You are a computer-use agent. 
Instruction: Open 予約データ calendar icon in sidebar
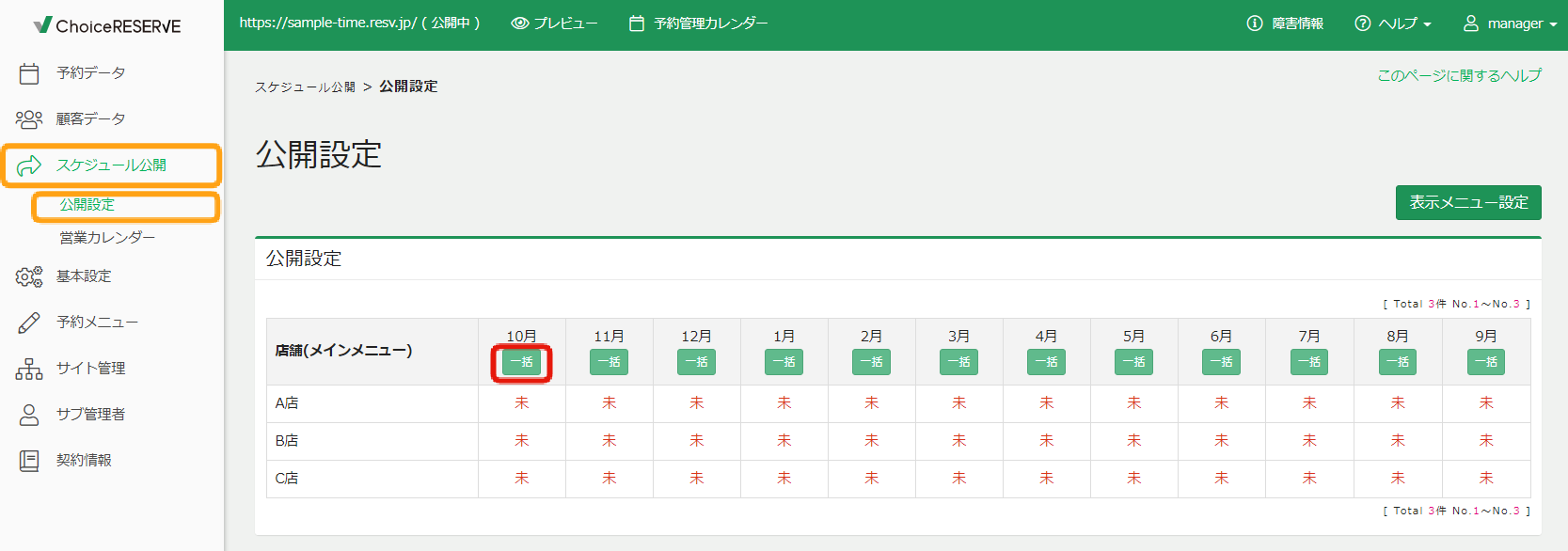pos(29,73)
